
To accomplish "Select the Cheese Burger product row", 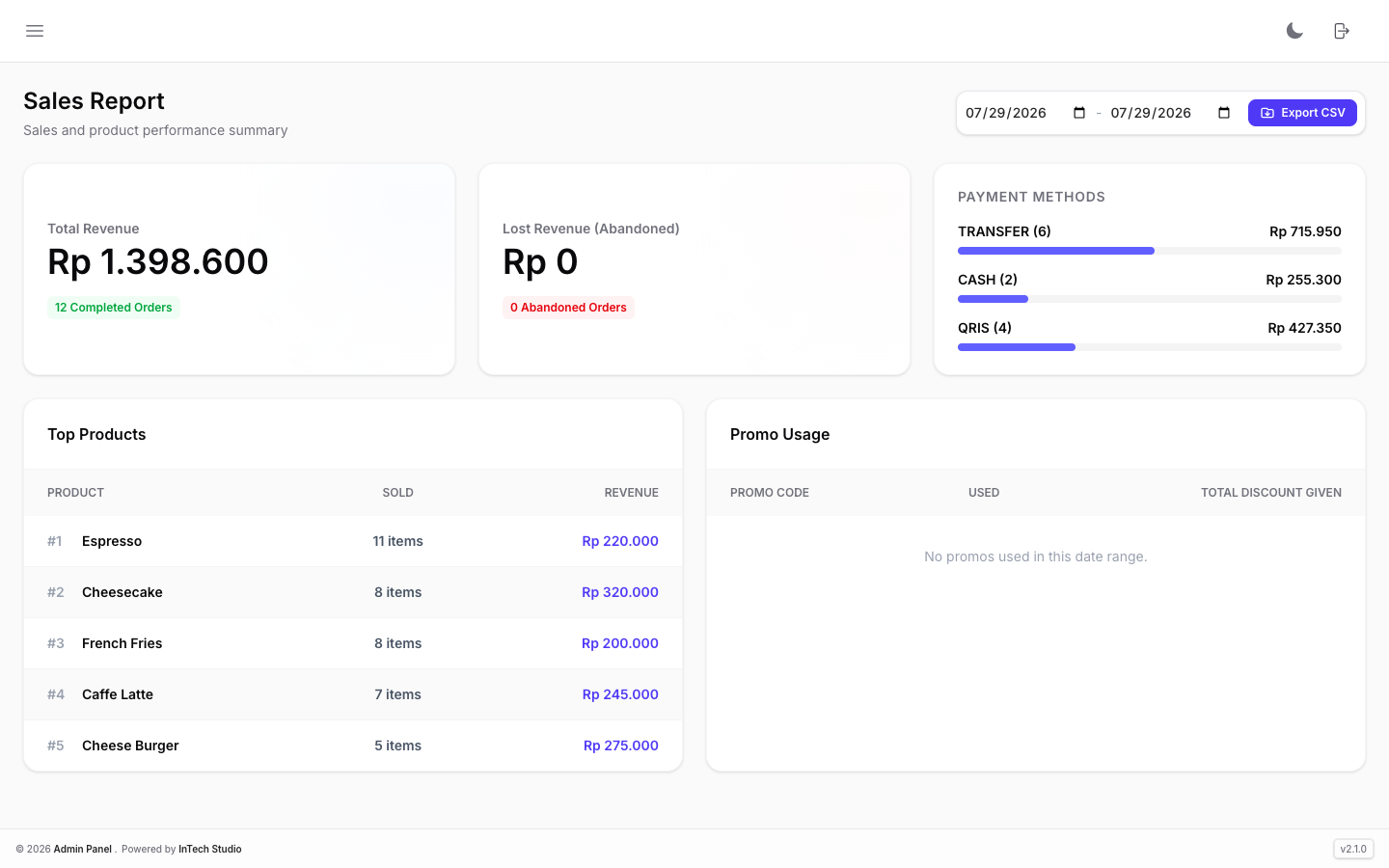I will pos(353,746).
